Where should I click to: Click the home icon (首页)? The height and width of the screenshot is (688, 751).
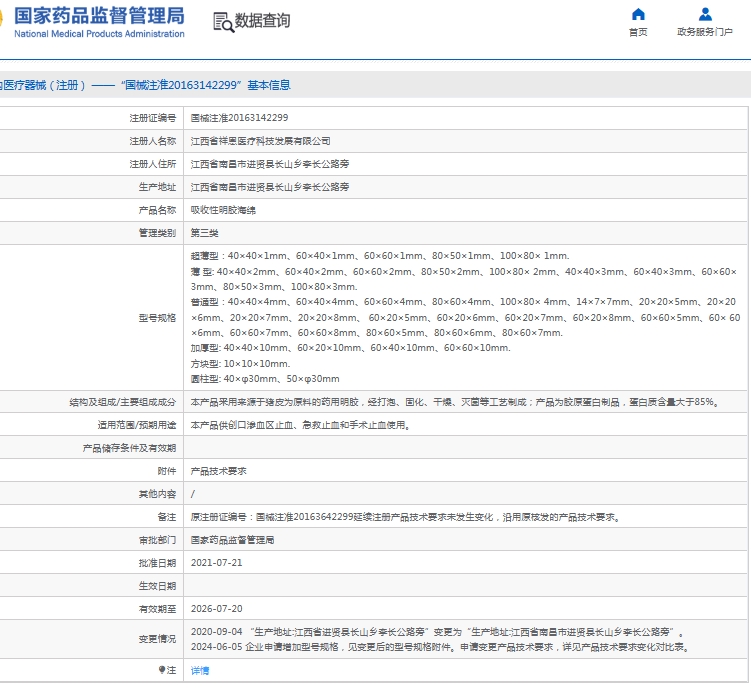638,14
